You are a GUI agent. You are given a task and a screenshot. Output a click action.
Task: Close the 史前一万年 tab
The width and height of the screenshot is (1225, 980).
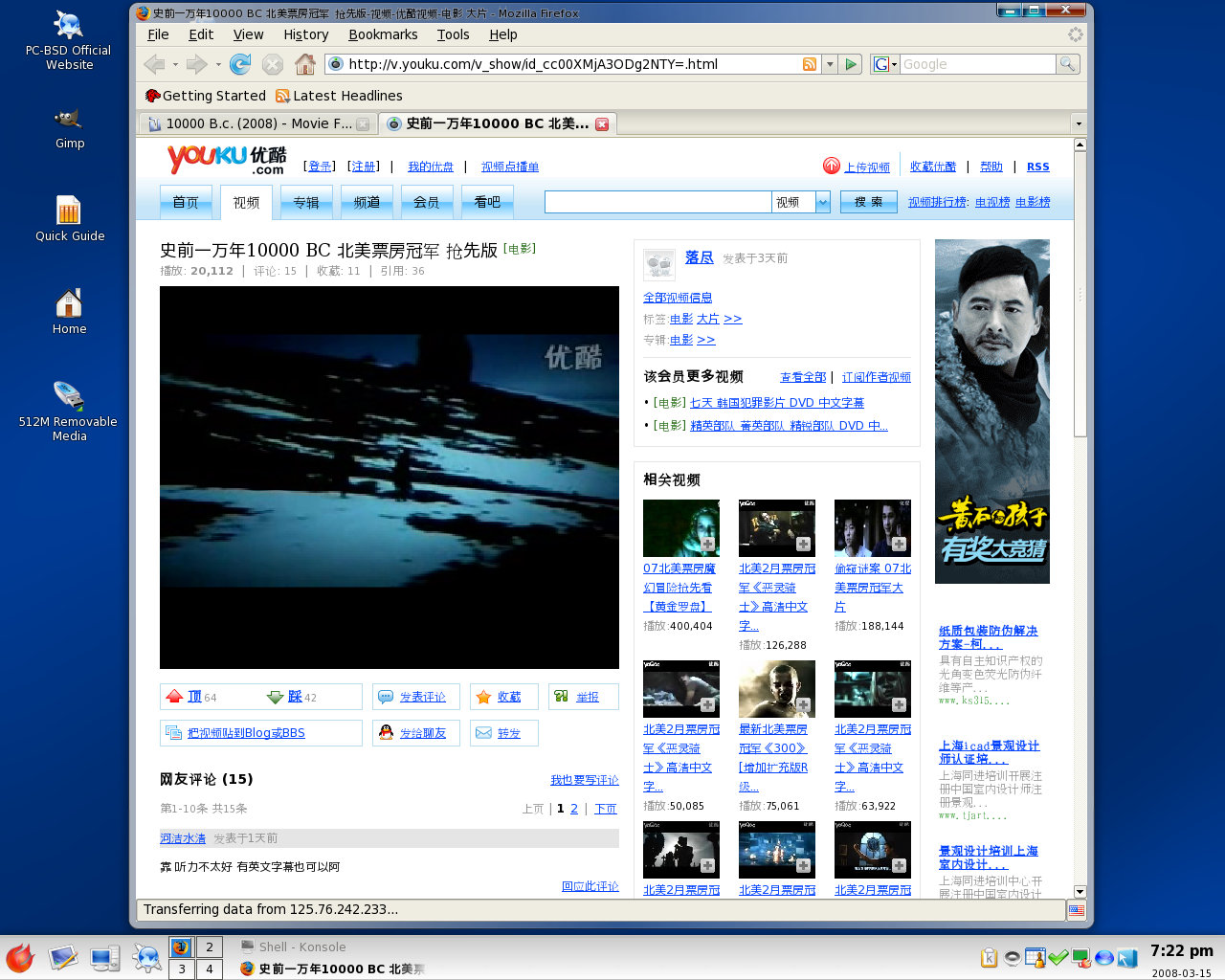[602, 124]
